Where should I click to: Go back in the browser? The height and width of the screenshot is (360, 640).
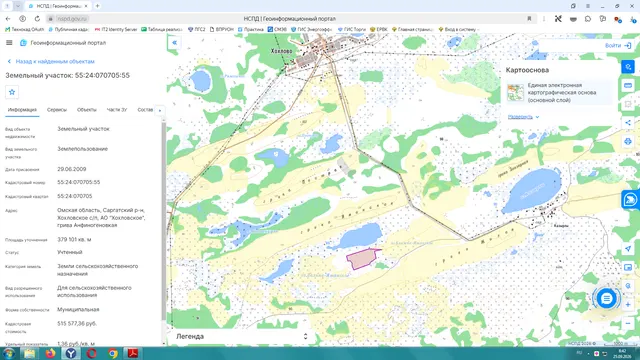click(x=8, y=19)
